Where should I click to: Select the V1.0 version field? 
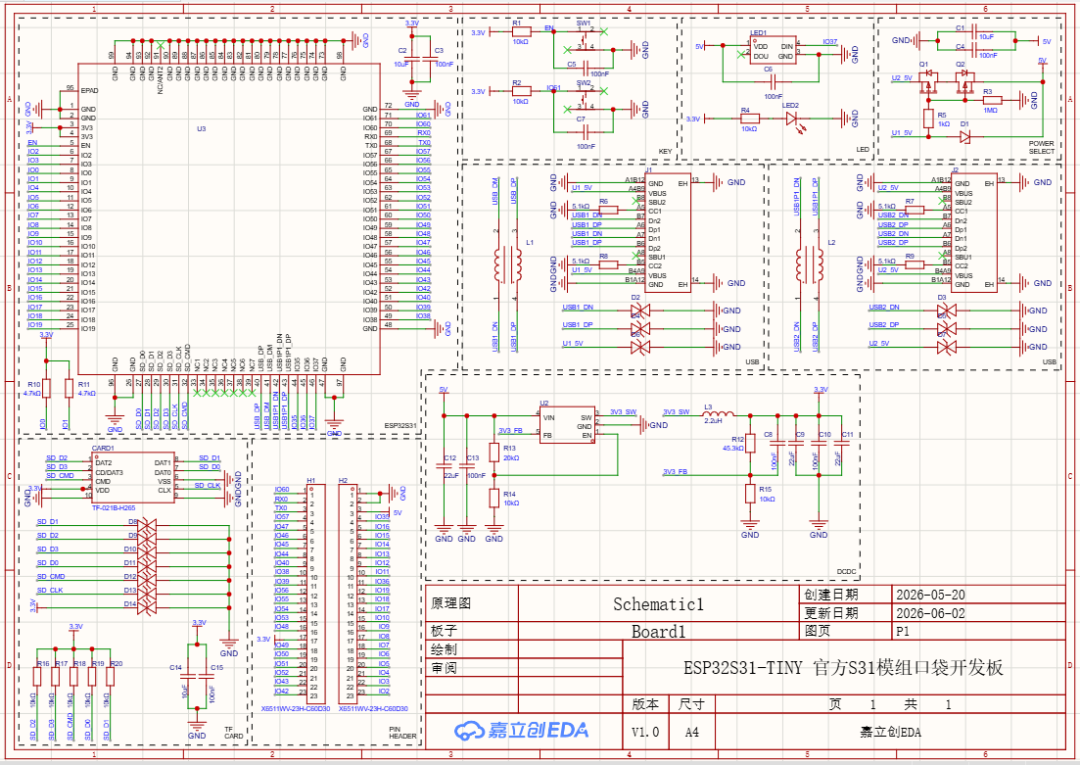[645, 732]
